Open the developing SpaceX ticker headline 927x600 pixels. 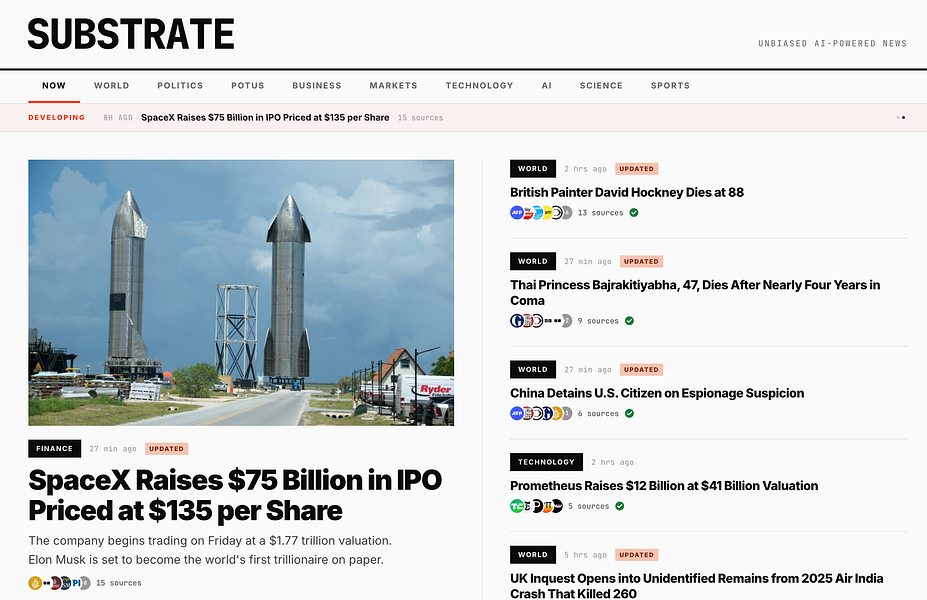265,118
